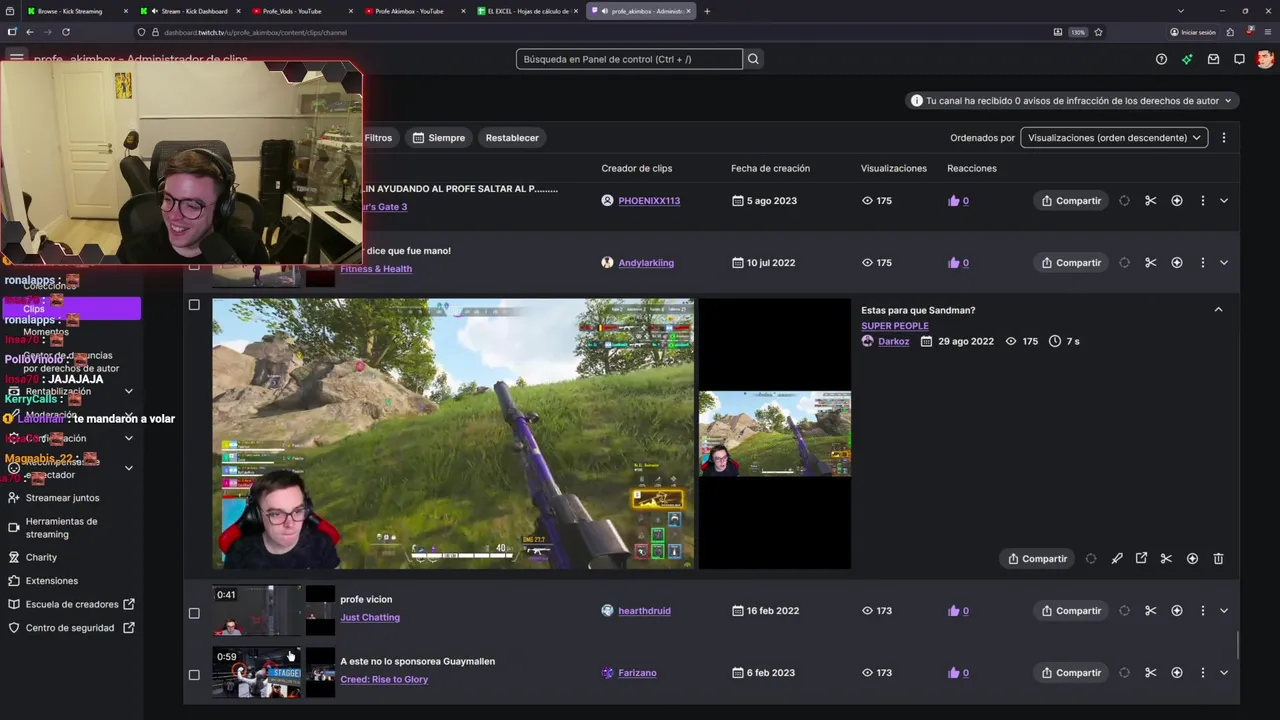The height and width of the screenshot is (720, 1280).
Task: Click the scissors icon for Andylarkiing clip
Action: 1150,263
